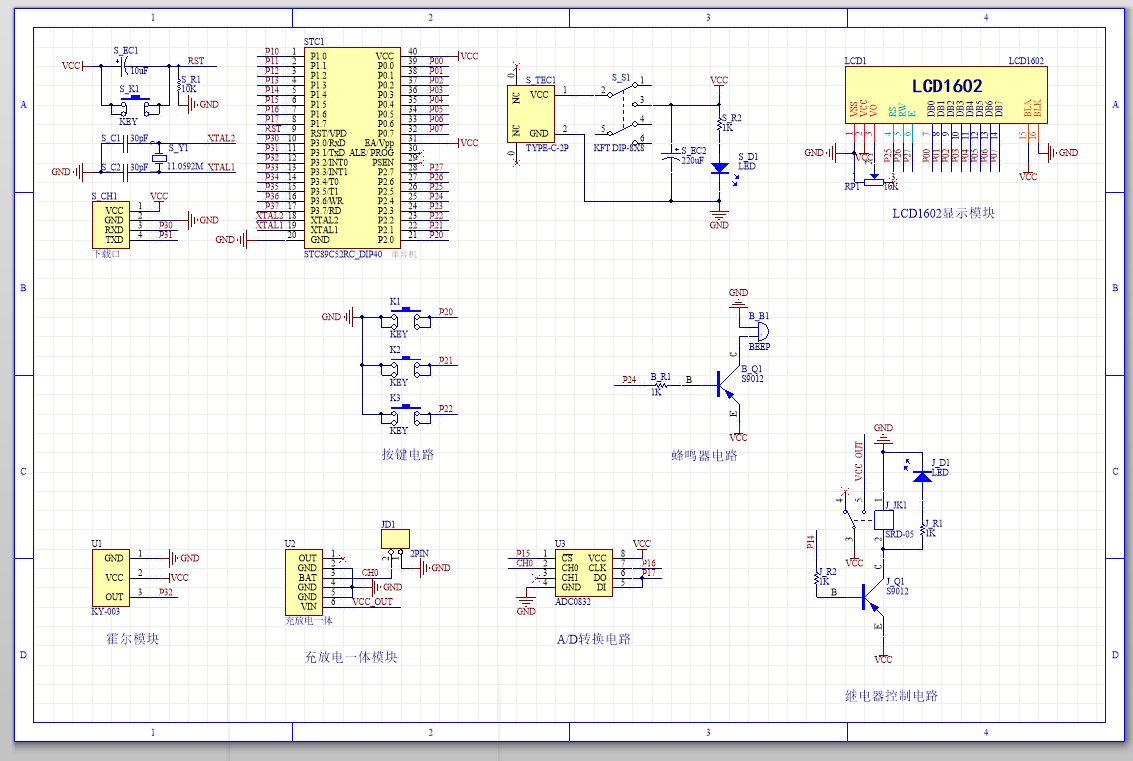The image size is (1133, 761).
Task: Click the S_D1 LED symbol
Action: (719, 169)
